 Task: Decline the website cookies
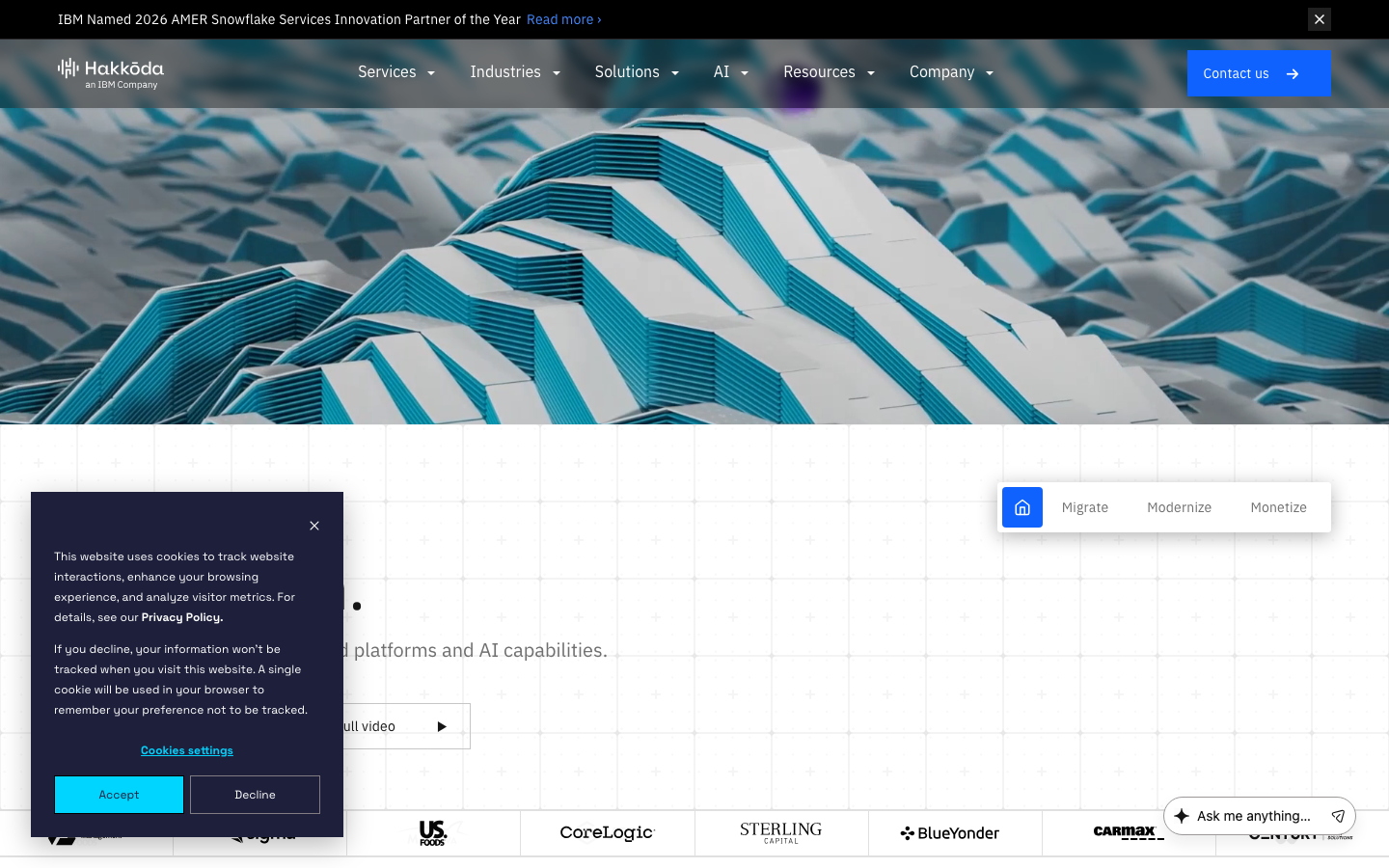tap(255, 795)
